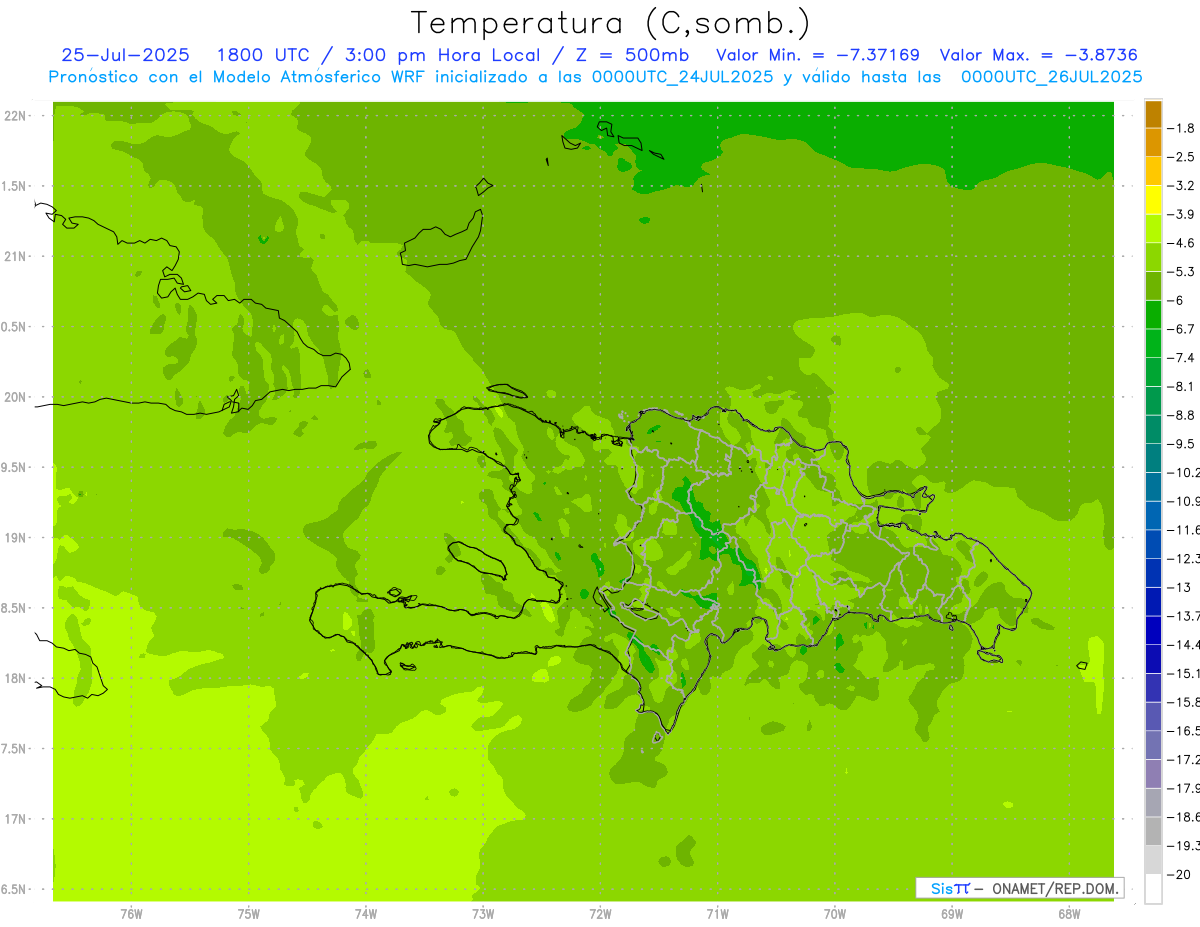1200x927 pixels.
Task: Click the -8.8 color bar label
Action: coord(1182,415)
